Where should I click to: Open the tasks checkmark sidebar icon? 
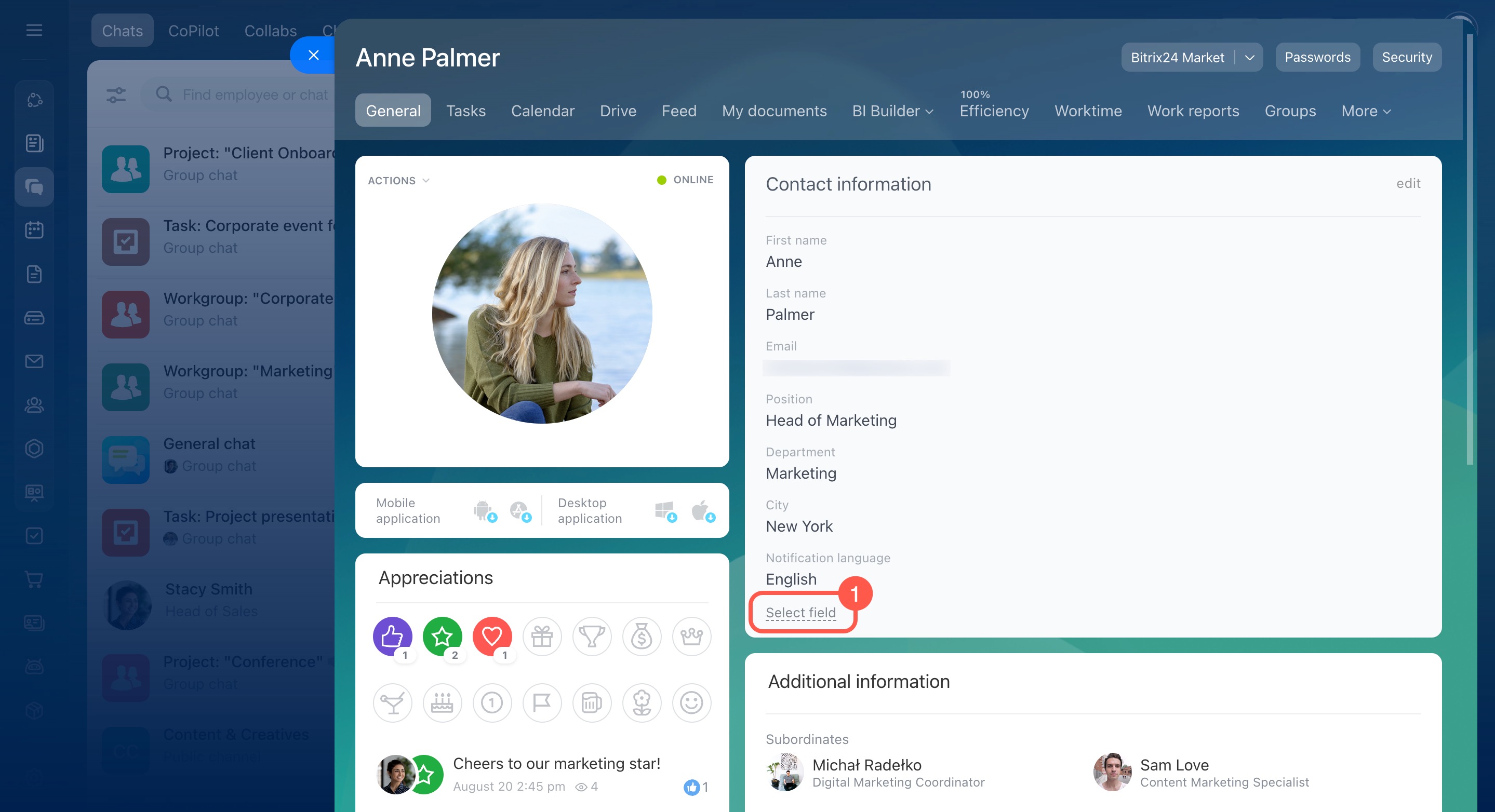coord(34,536)
